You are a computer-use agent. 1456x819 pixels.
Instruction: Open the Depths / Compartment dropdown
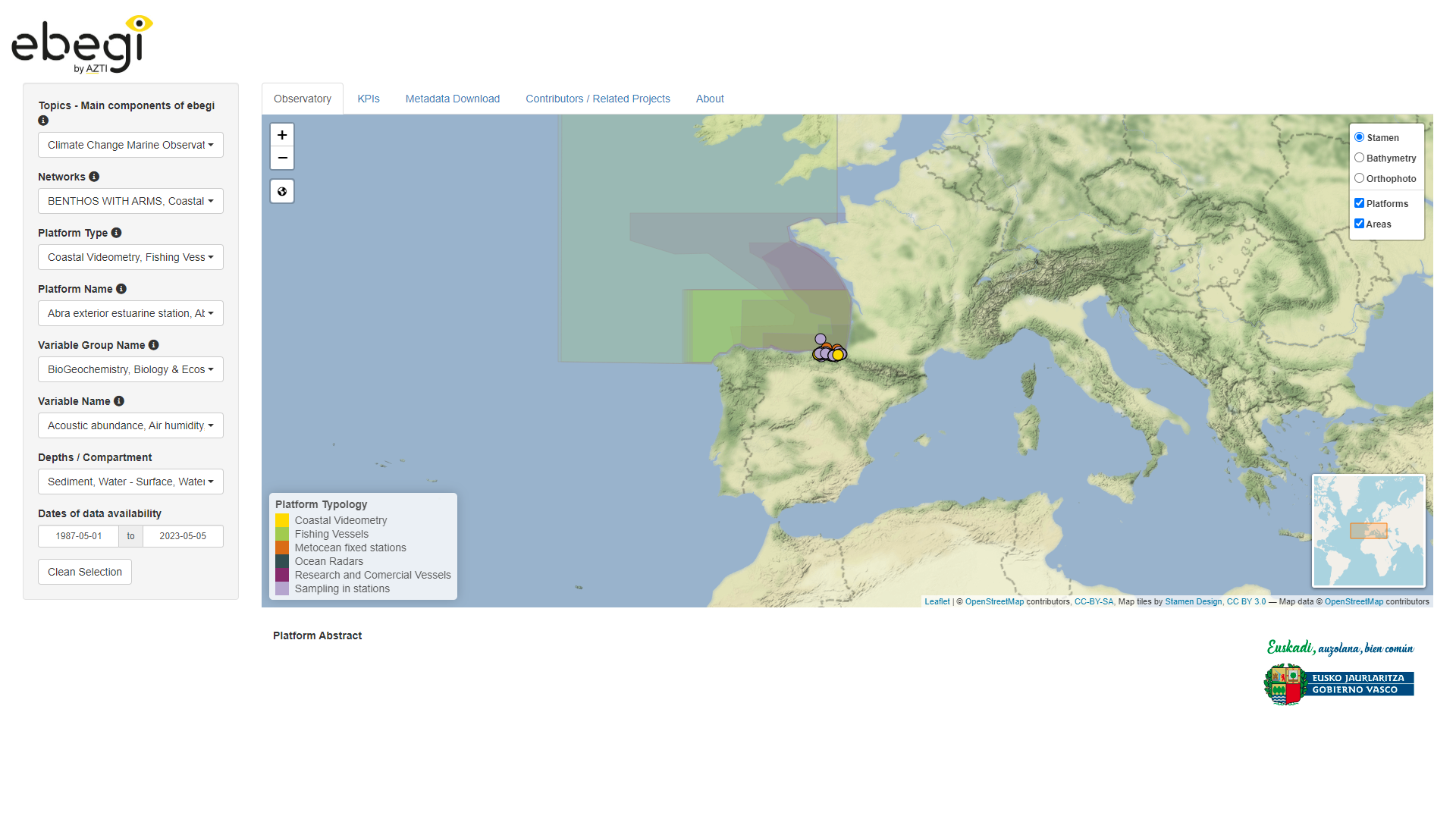130,482
